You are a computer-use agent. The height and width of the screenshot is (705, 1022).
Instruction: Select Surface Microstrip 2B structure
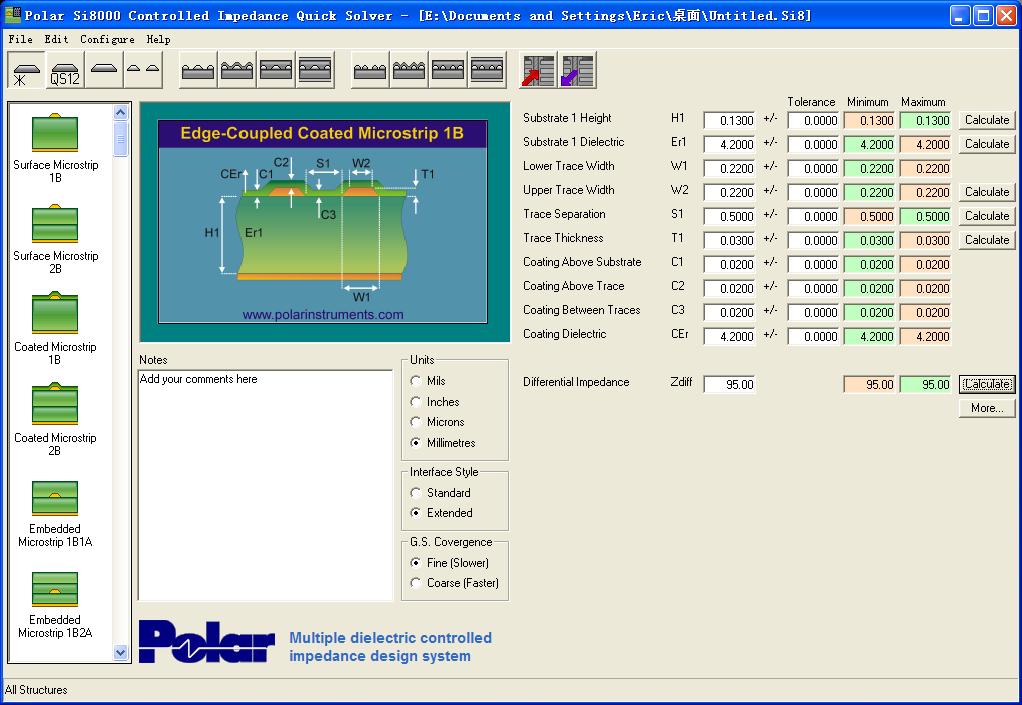55,239
